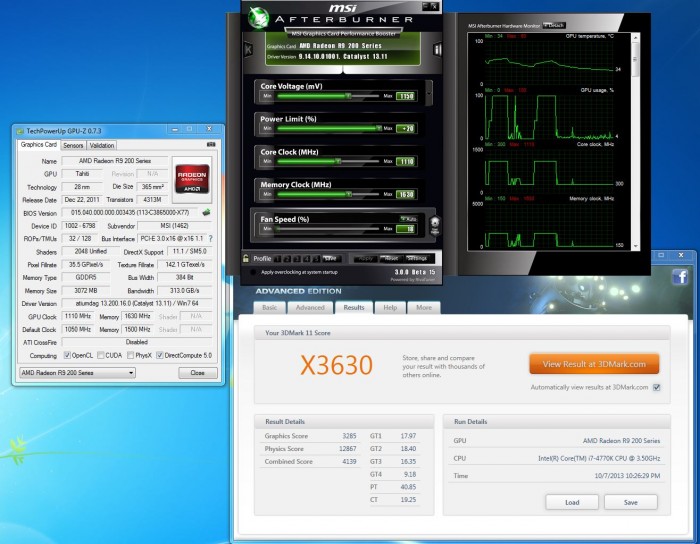Uncheck automatically view results at 3DMark.com
This screenshot has height=544, width=700.
[x=656, y=387]
